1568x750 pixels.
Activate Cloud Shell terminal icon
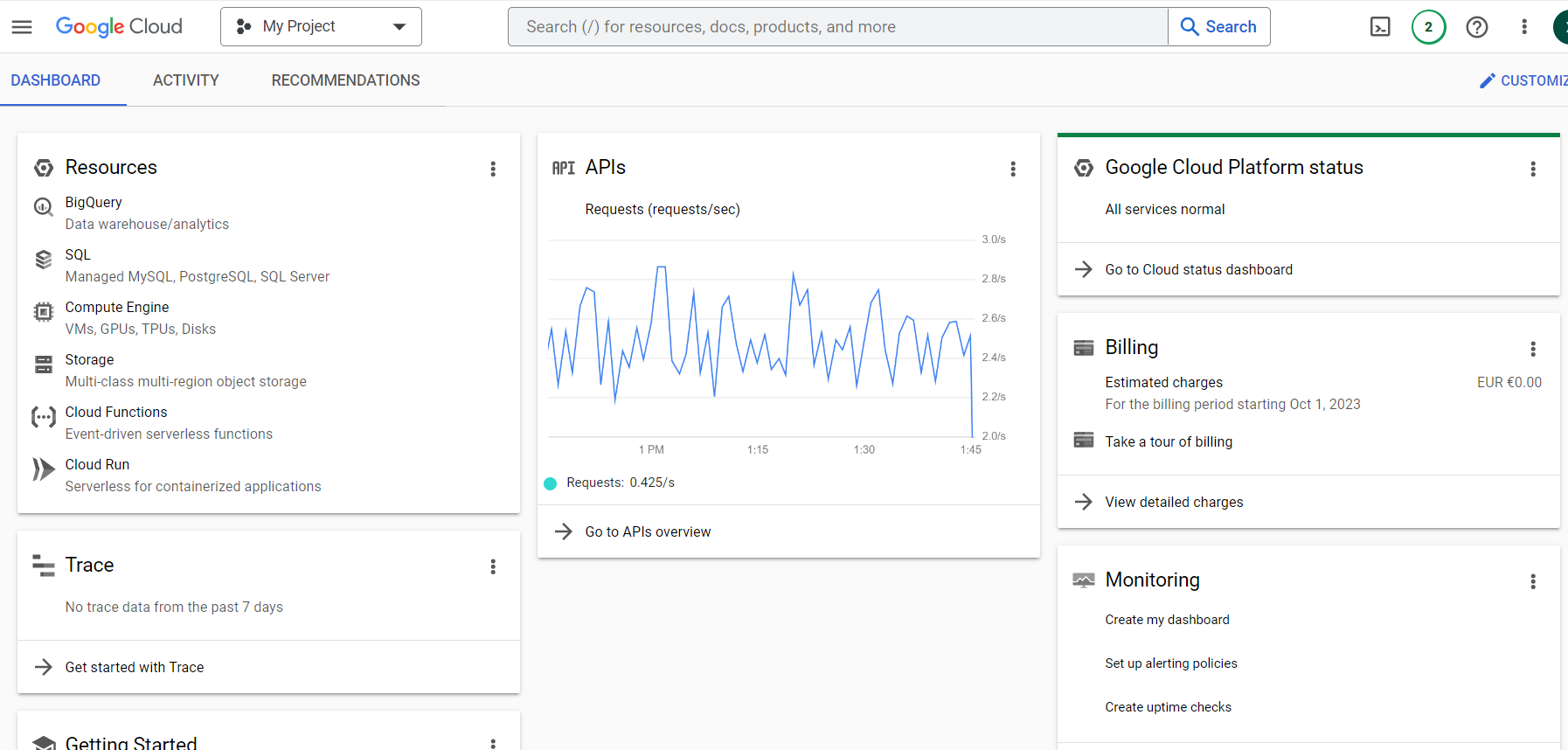pos(1380,27)
